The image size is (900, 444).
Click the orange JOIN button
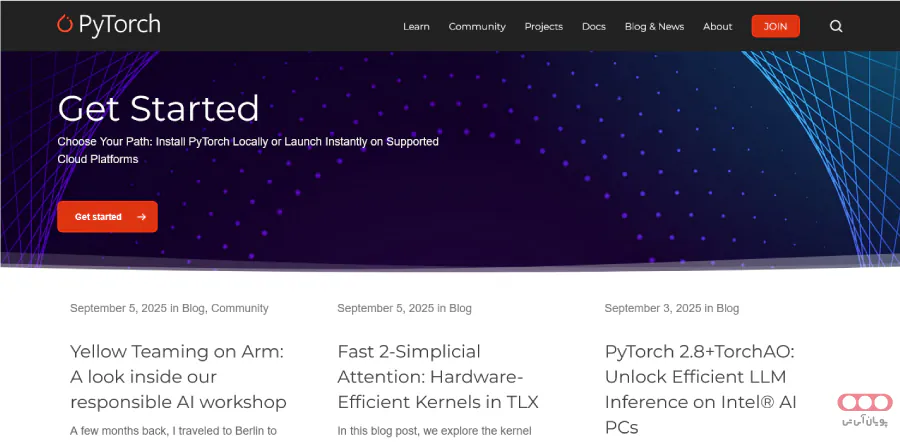coord(775,26)
